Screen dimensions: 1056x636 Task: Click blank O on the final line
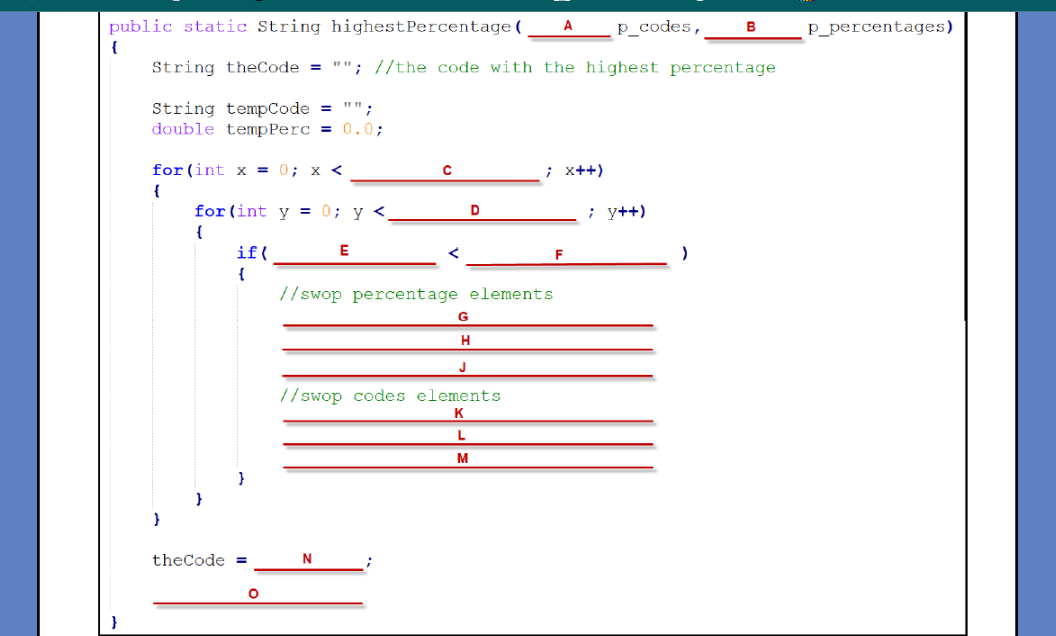(x=258, y=597)
